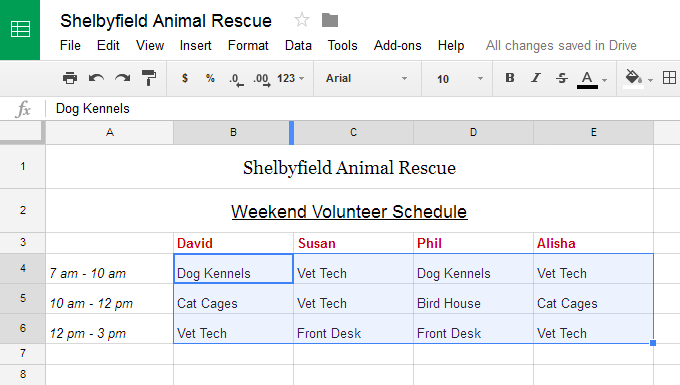The width and height of the screenshot is (680, 385).
Task: Open the Format menu
Action: (x=248, y=46)
